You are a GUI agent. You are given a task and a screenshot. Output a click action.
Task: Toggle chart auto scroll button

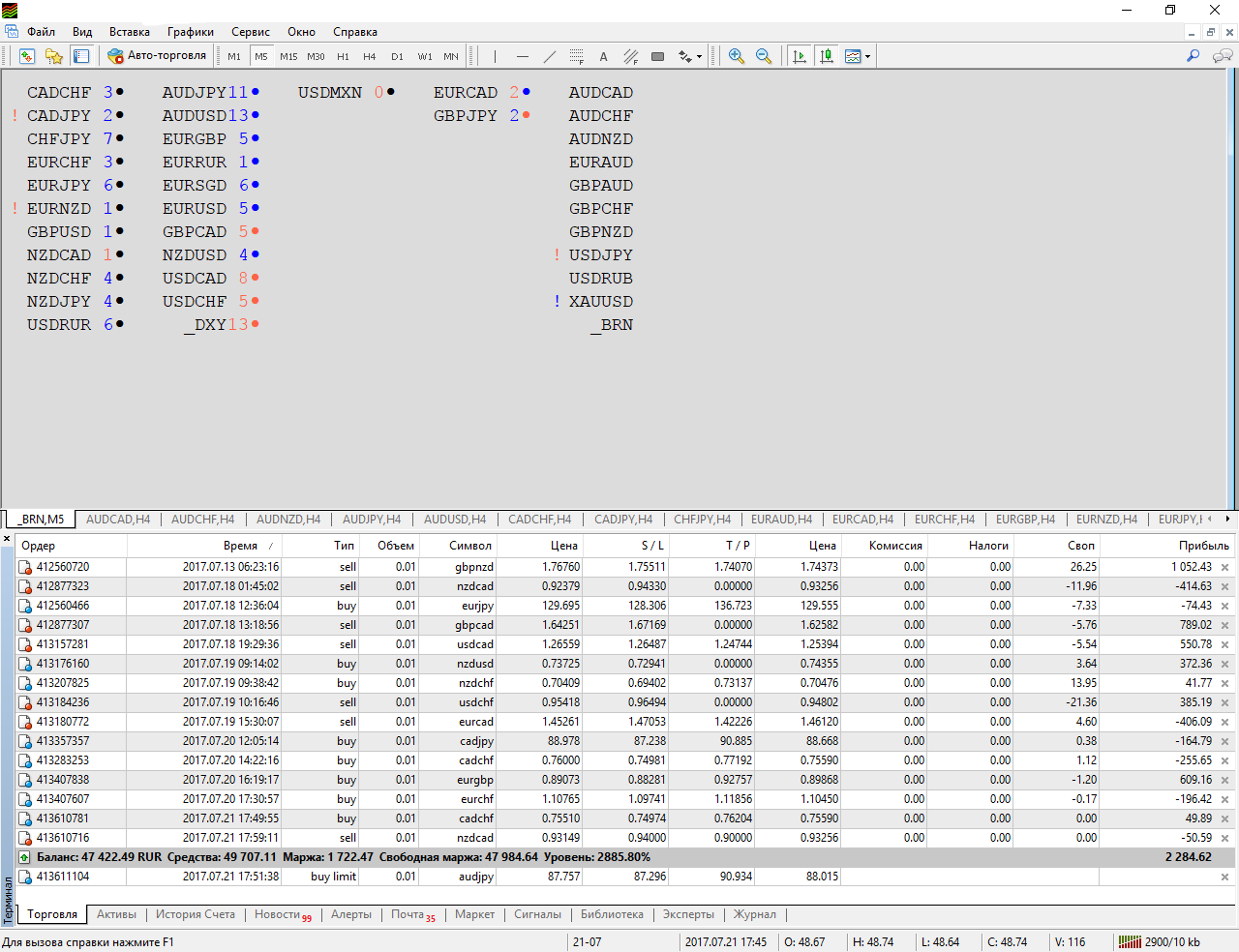coord(800,56)
